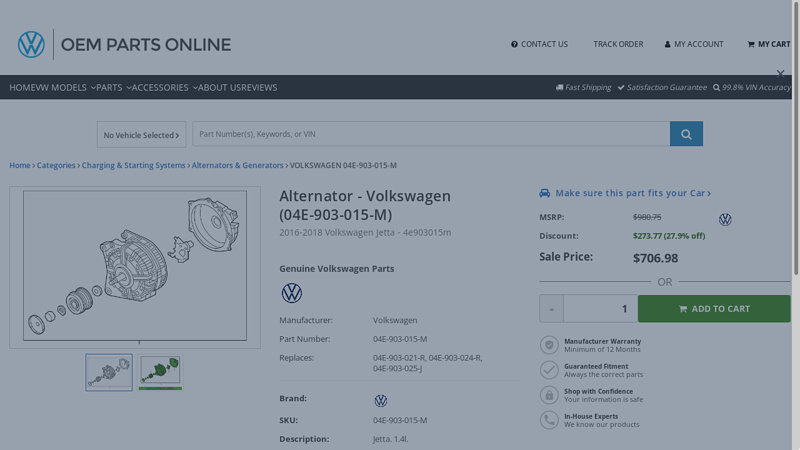Click the quantity input field
The height and width of the screenshot is (450, 800).
(600, 309)
